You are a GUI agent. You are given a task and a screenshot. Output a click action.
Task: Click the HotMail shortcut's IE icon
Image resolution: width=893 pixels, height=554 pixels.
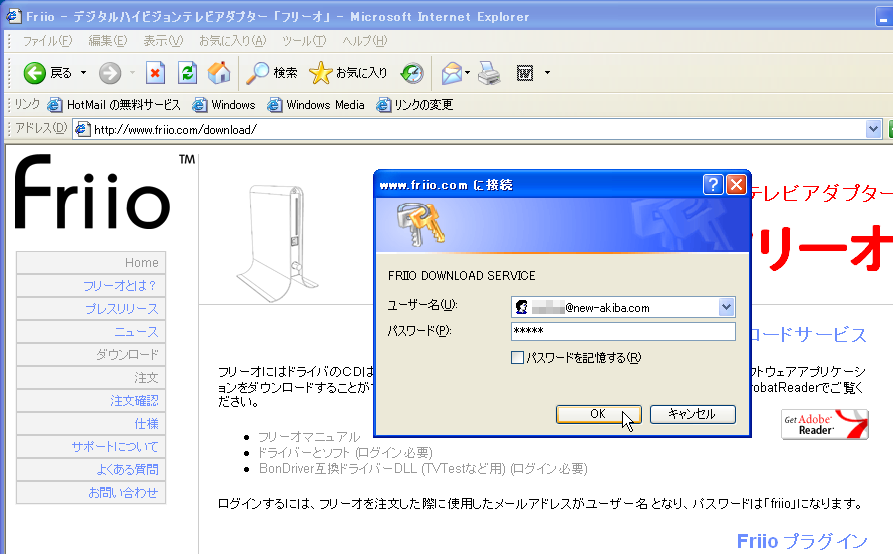tap(55, 105)
